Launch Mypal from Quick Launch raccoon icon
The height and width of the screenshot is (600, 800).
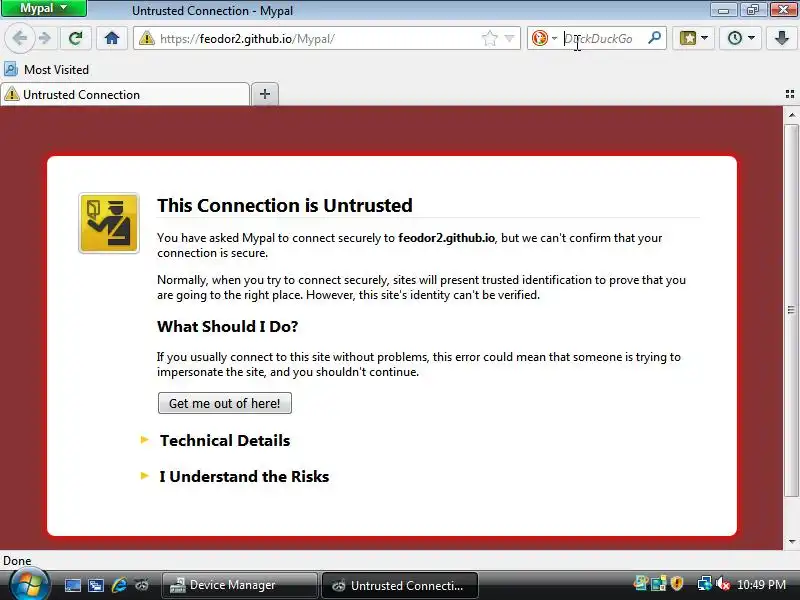click(141, 585)
